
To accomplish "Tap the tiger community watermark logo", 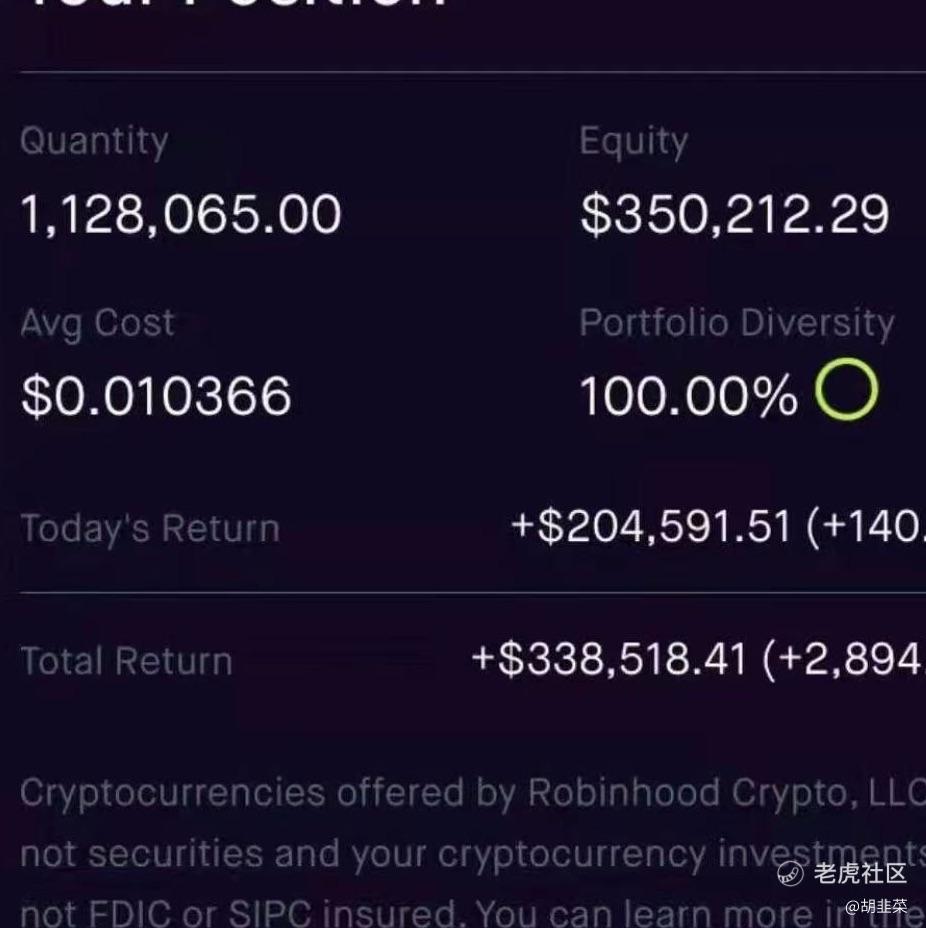I will pos(790,873).
